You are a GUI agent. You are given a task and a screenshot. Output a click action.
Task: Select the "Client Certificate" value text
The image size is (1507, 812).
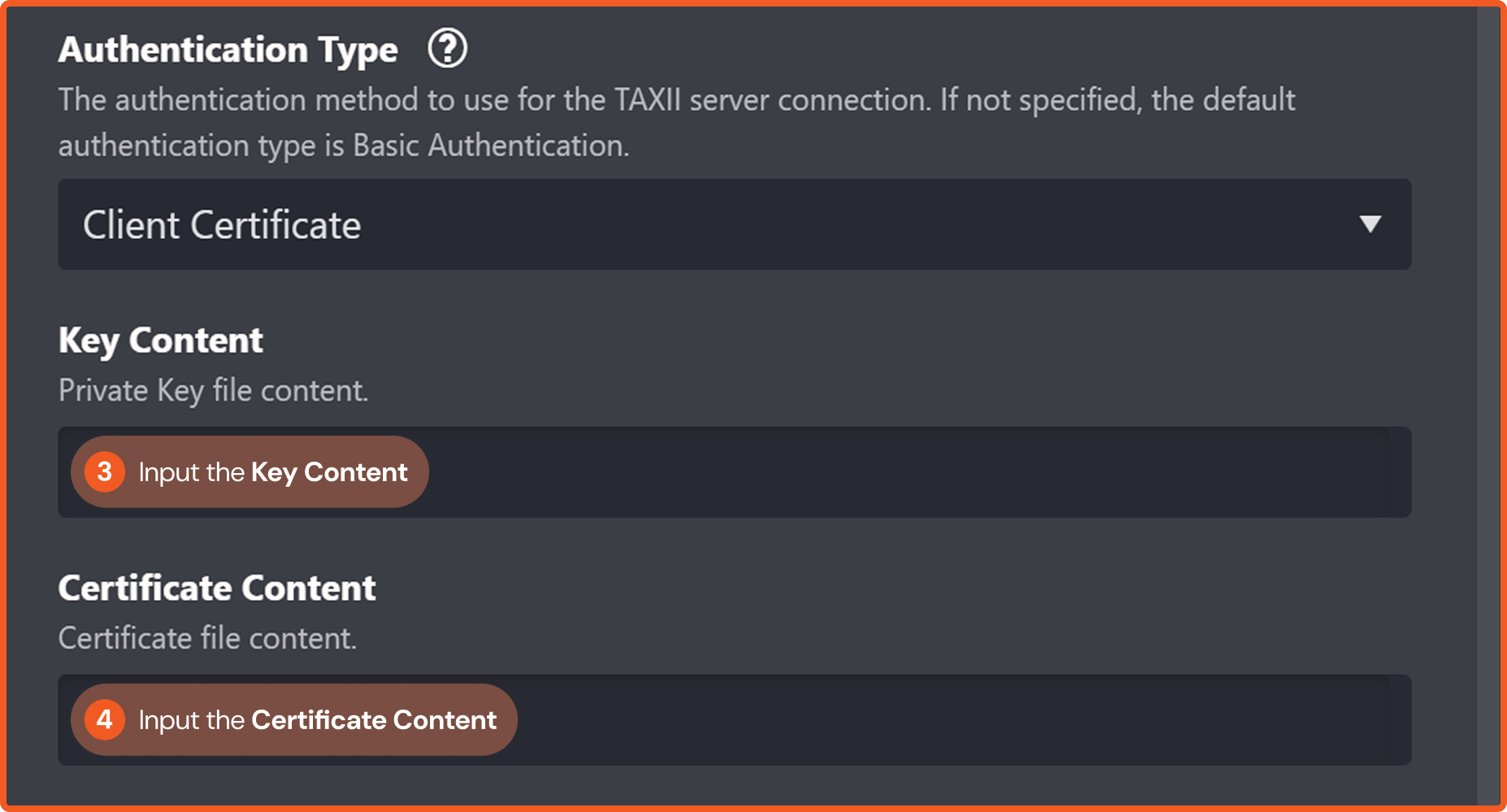(222, 225)
